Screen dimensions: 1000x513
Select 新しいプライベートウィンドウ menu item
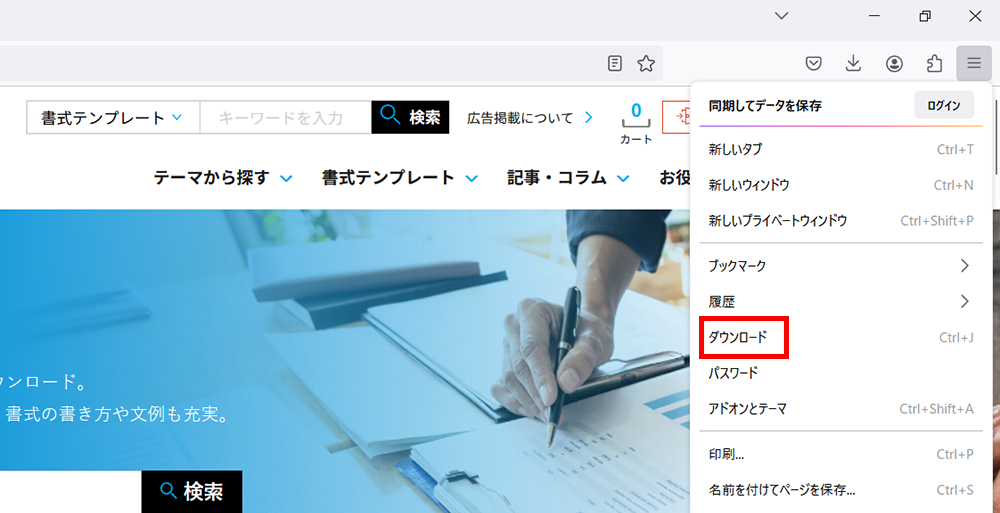pos(841,221)
